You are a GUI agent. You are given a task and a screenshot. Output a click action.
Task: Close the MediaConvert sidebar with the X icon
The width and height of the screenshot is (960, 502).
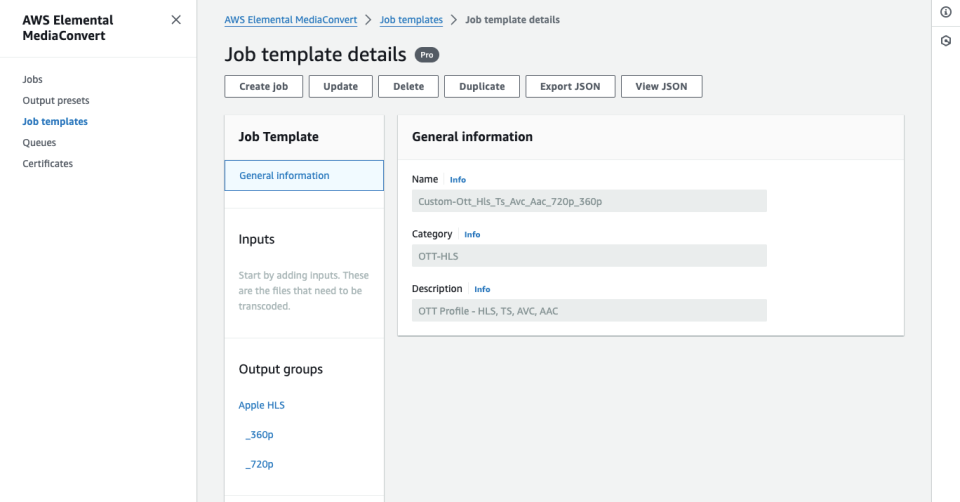(x=176, y=20)
